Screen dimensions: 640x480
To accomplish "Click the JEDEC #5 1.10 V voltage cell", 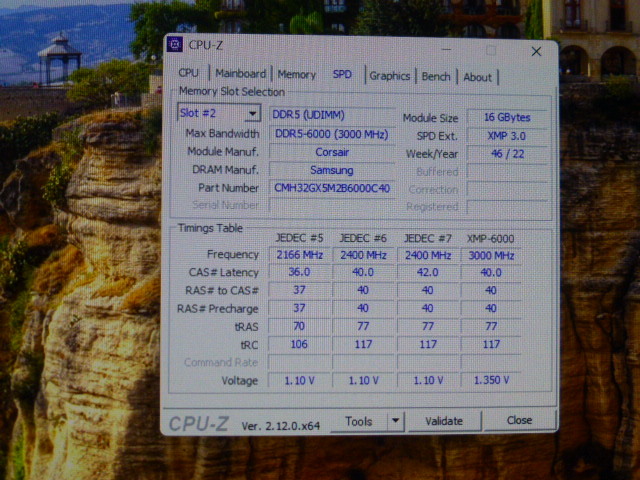I will pyautogui.click(x=299, y=380).
